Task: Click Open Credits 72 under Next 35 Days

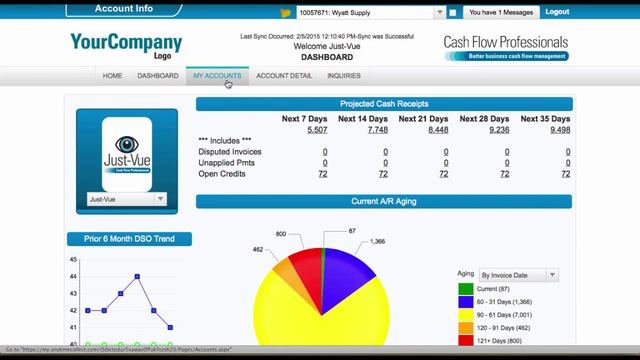Action: tap(566, 174)
